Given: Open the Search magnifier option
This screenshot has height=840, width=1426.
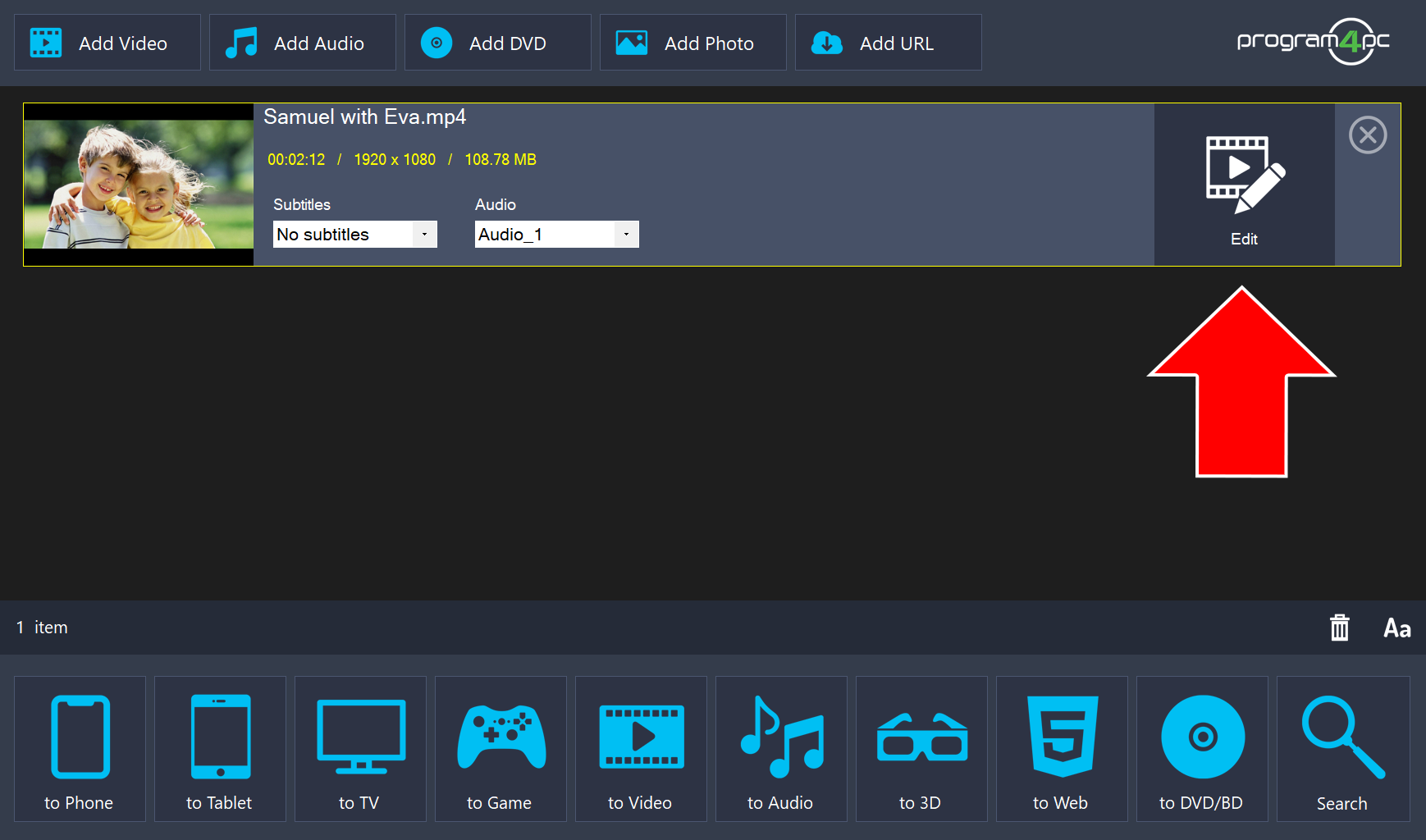Looking at the screenshot, I should 1343,749.
